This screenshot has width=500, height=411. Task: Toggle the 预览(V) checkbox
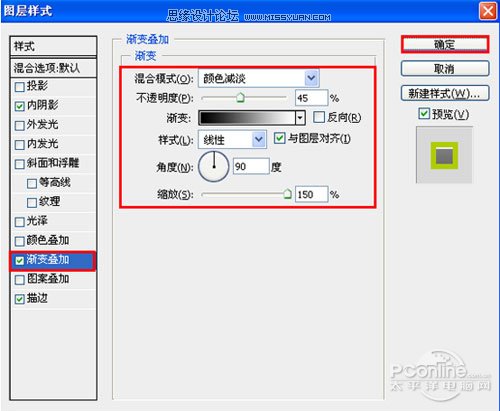point(424,114)
